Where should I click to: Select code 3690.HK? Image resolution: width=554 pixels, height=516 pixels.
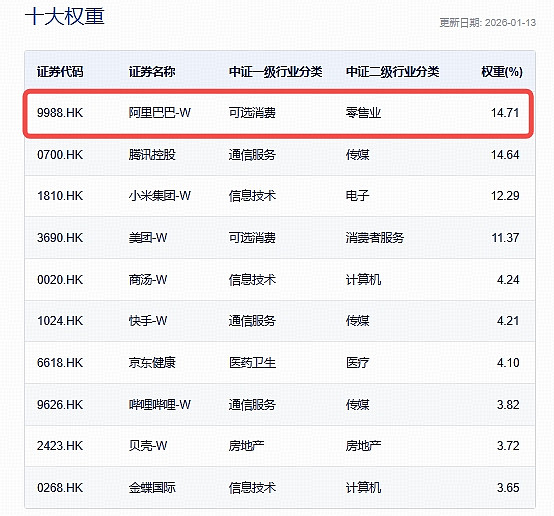(60, 238)
